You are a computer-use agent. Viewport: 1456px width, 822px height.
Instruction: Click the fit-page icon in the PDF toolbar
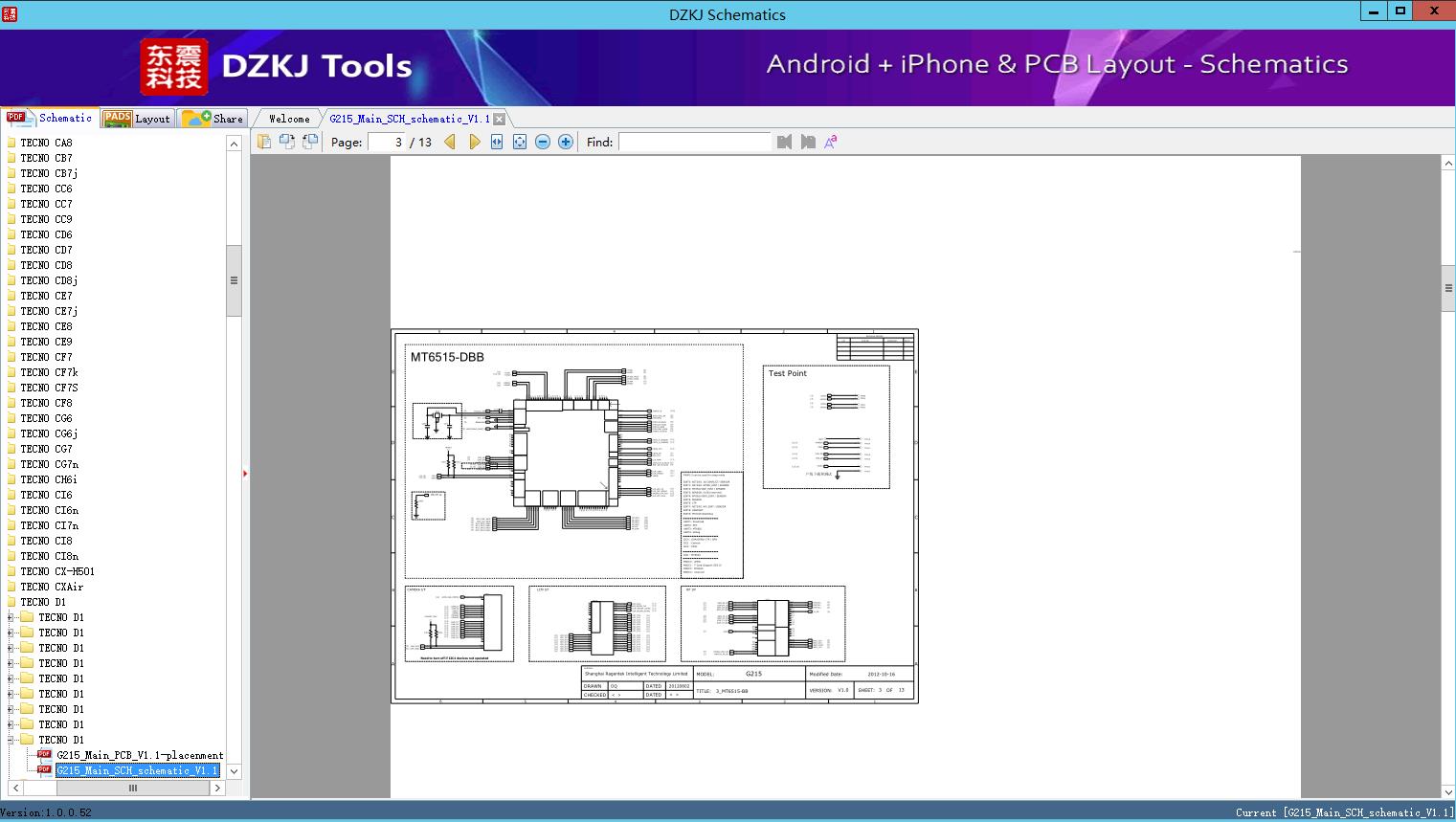(x=520, y=142)
